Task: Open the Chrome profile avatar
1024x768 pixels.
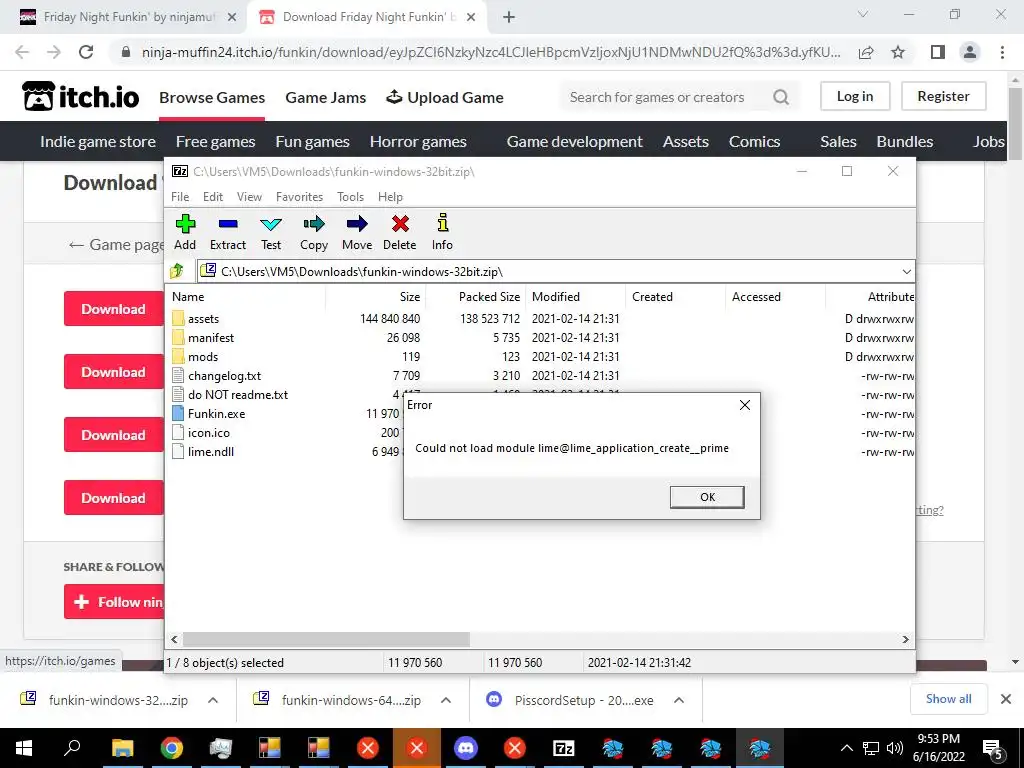Action: [970, 52]
